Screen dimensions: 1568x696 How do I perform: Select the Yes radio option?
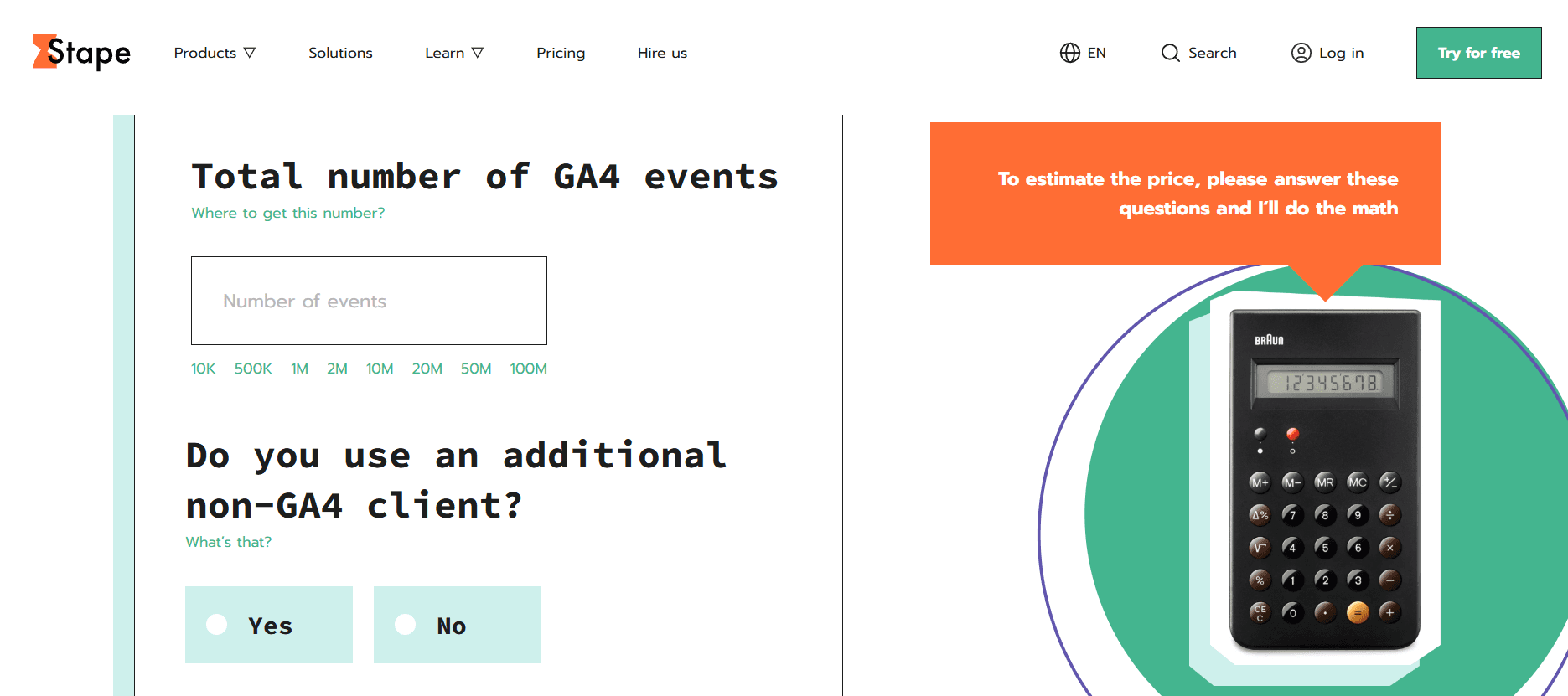click(217, 625)
